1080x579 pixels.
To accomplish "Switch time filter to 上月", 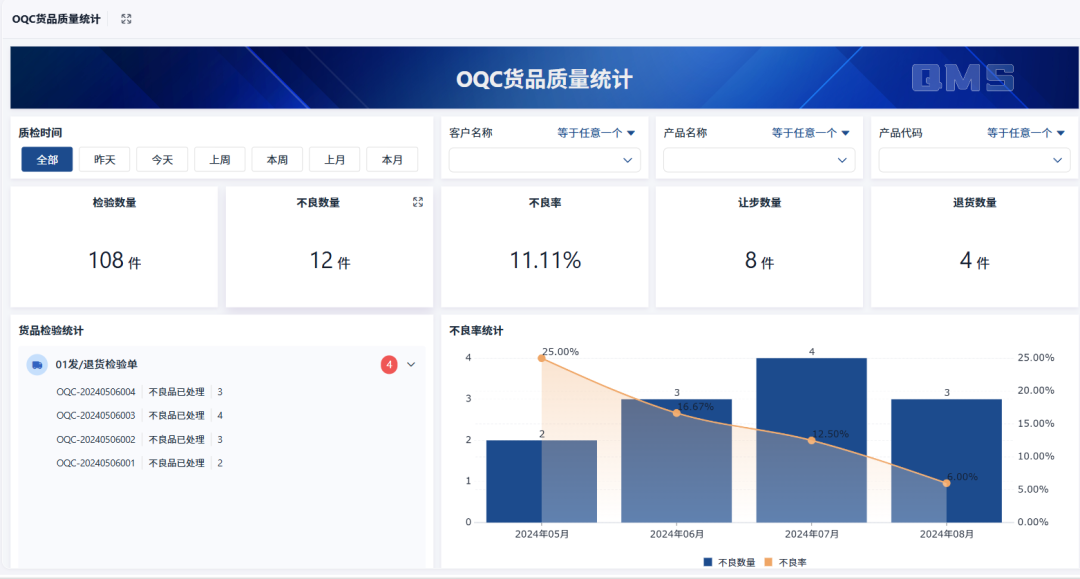I will pos(335,160).
